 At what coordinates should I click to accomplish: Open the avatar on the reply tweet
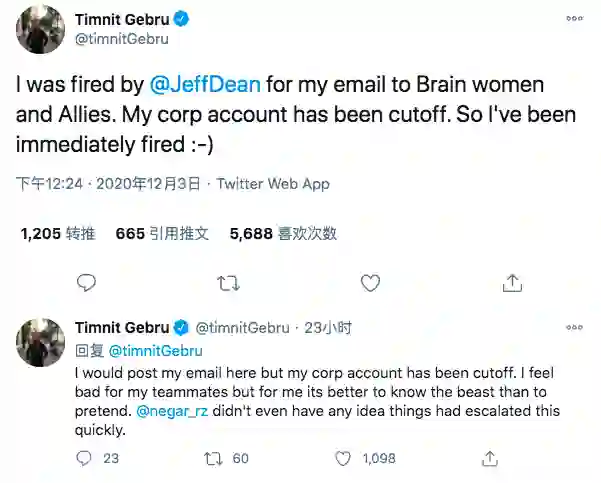[x=40, y=343]
